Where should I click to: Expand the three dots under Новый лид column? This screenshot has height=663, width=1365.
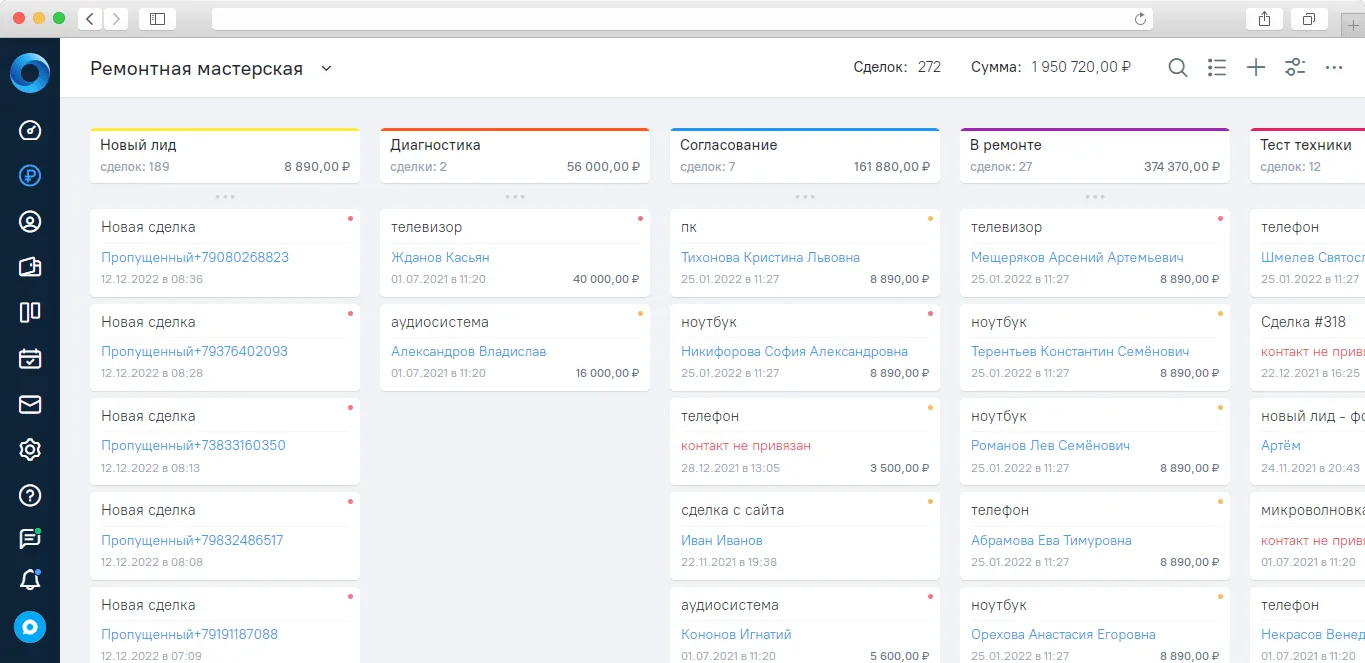[x=225, y=196]
